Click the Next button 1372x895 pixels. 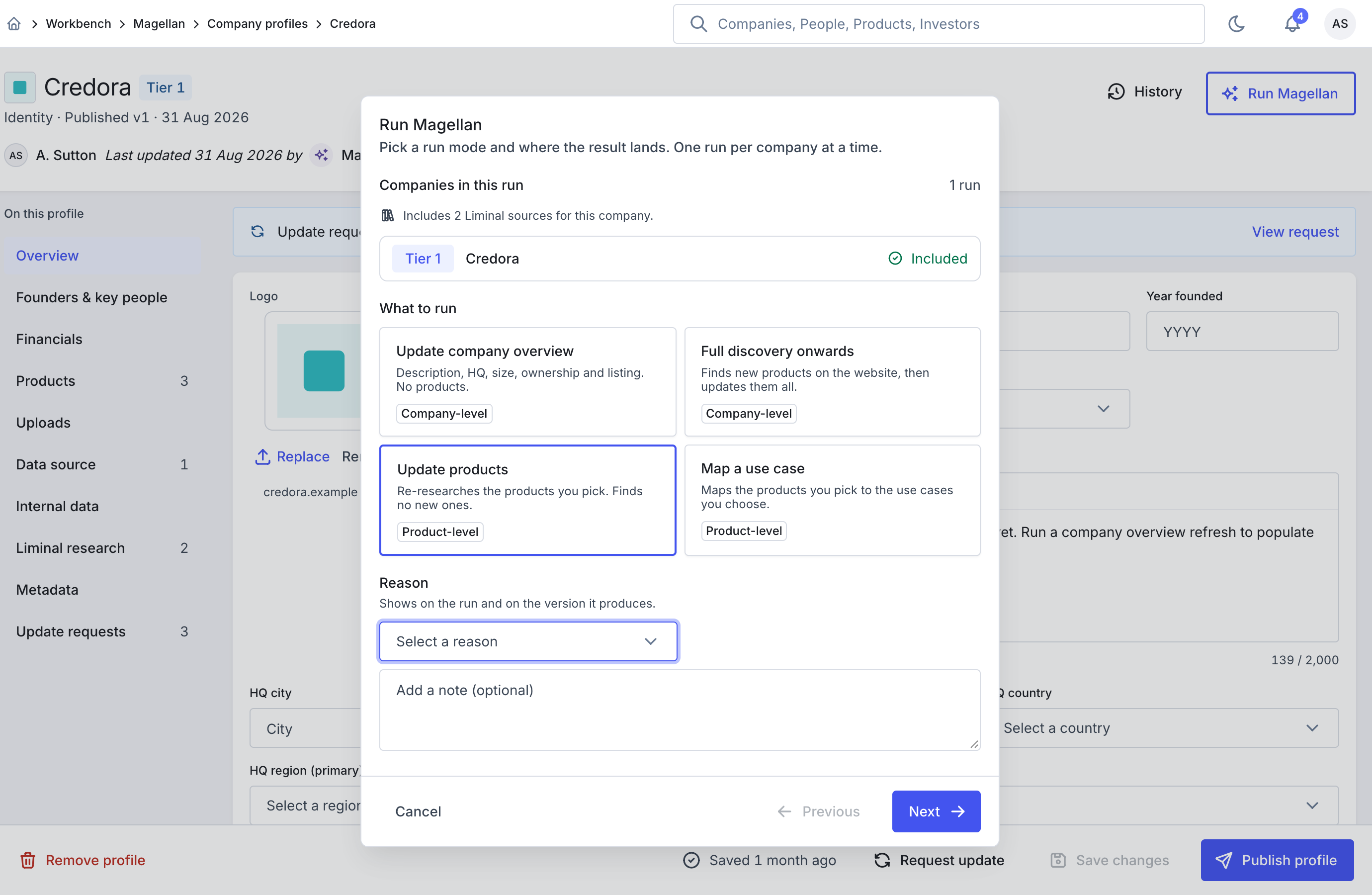[x=936, y=811]
